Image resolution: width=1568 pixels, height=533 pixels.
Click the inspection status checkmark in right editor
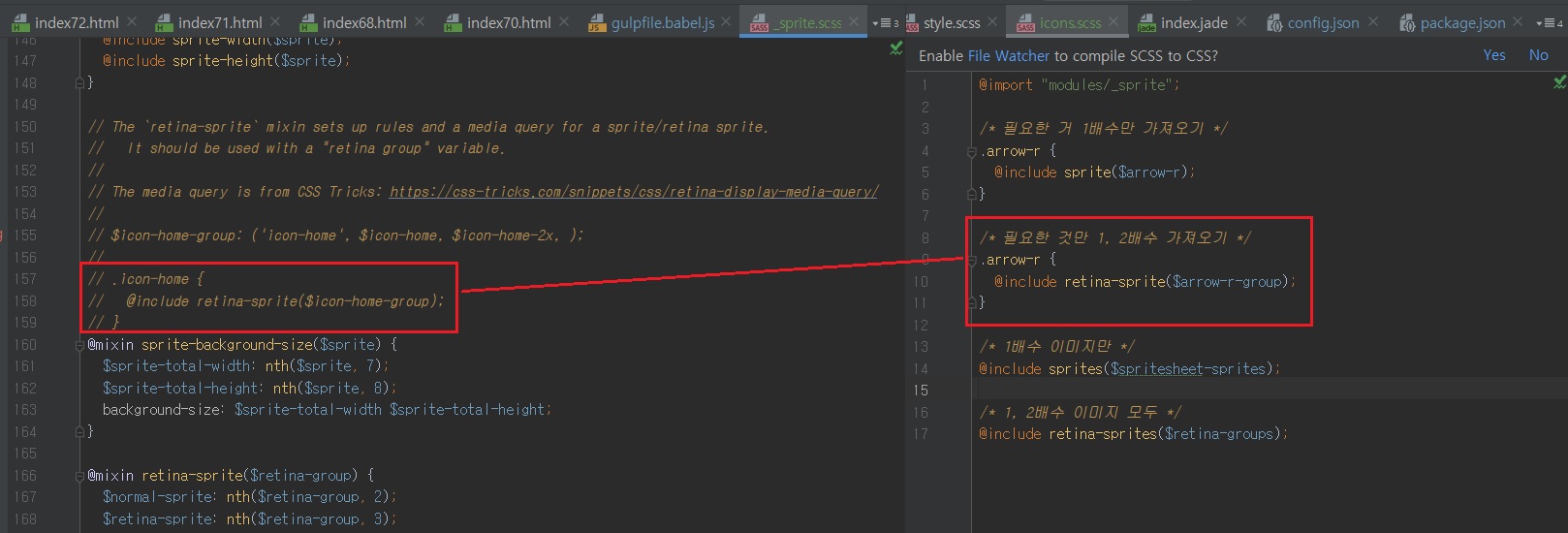1559,83
